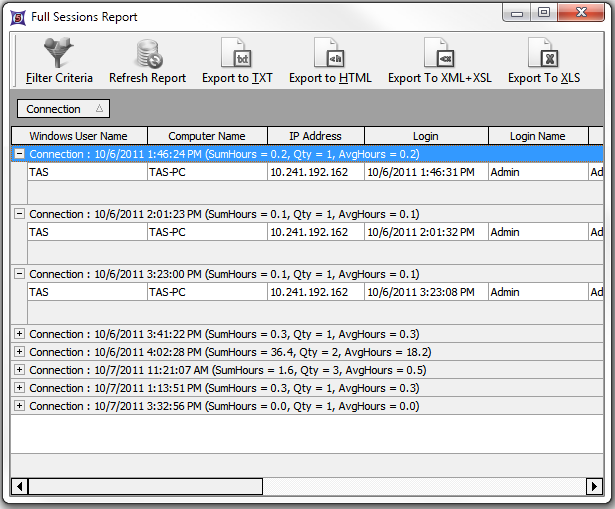
Task: Click the Filter Criteria funnel icon
Action: point(59,52)
